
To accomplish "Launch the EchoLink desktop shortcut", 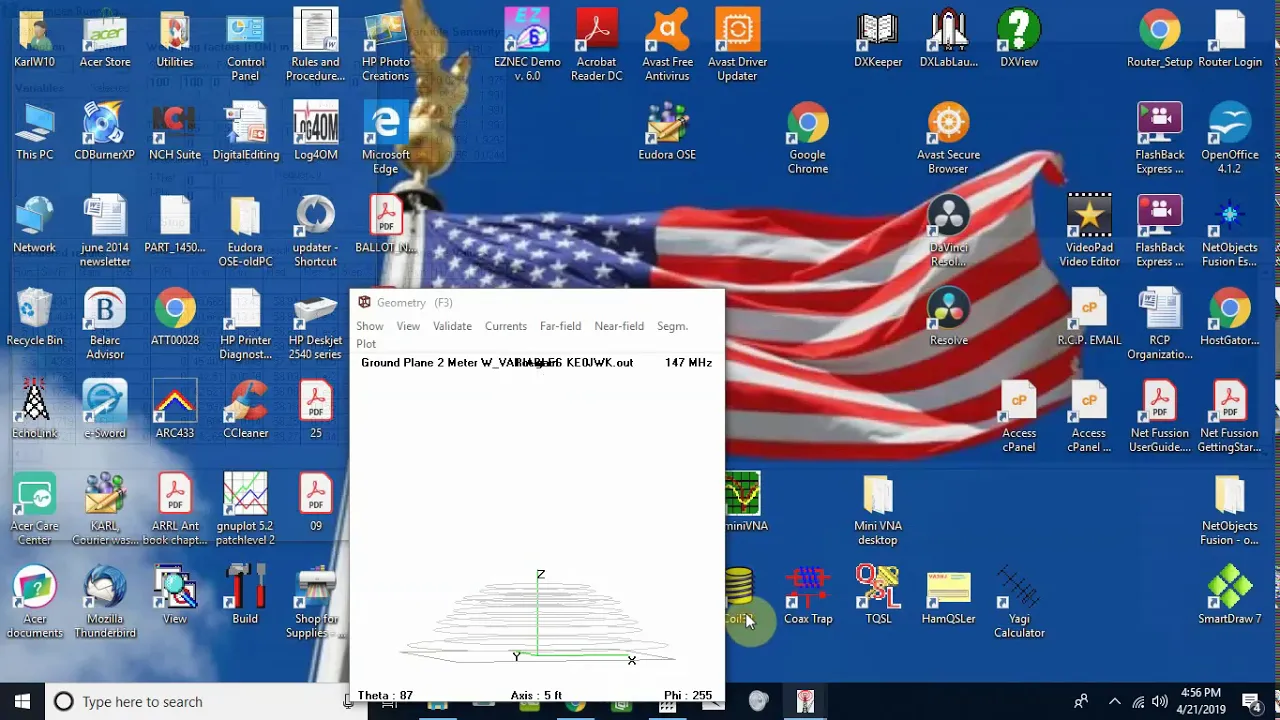I will (34, 410).
